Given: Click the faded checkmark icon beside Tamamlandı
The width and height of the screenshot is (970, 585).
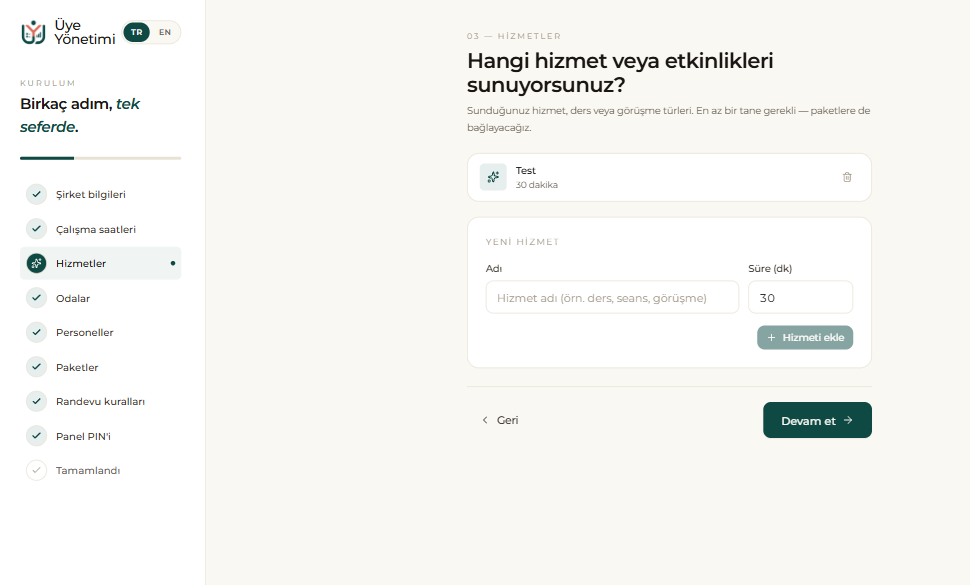Looking at the screenshot, I should [x=36, y=470].
